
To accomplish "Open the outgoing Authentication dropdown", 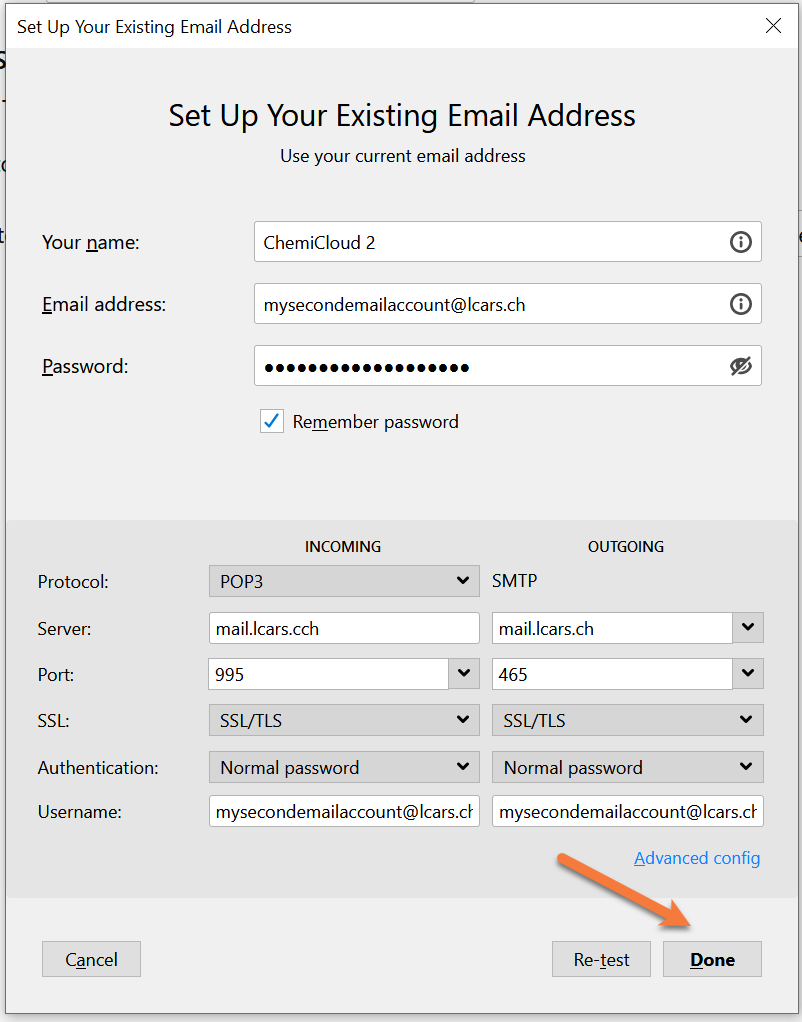I will pyautogui.click(x=627, y=768).
